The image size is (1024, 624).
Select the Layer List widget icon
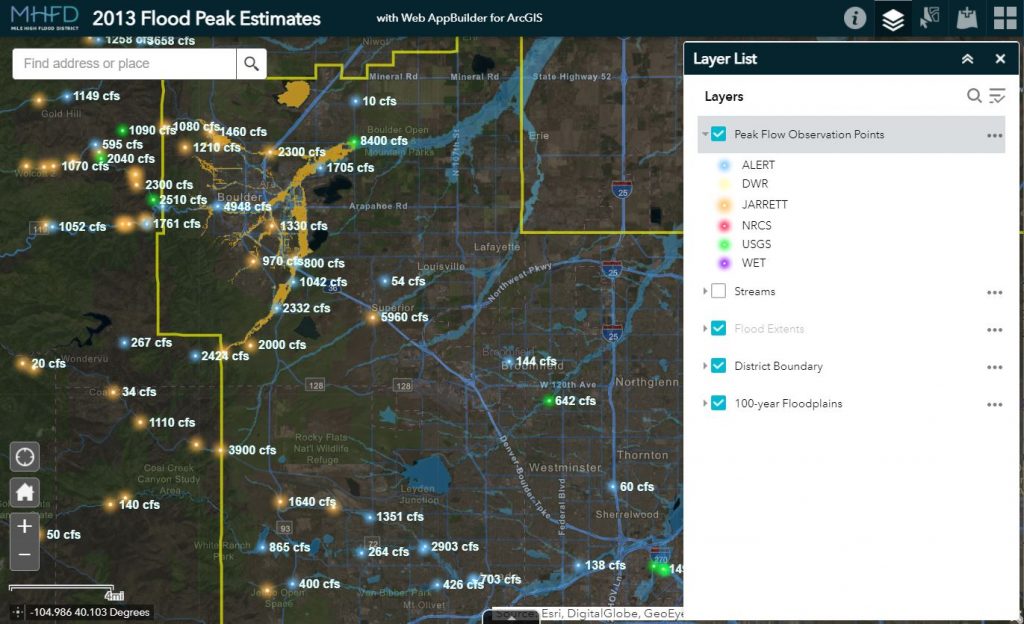point(894,17)
